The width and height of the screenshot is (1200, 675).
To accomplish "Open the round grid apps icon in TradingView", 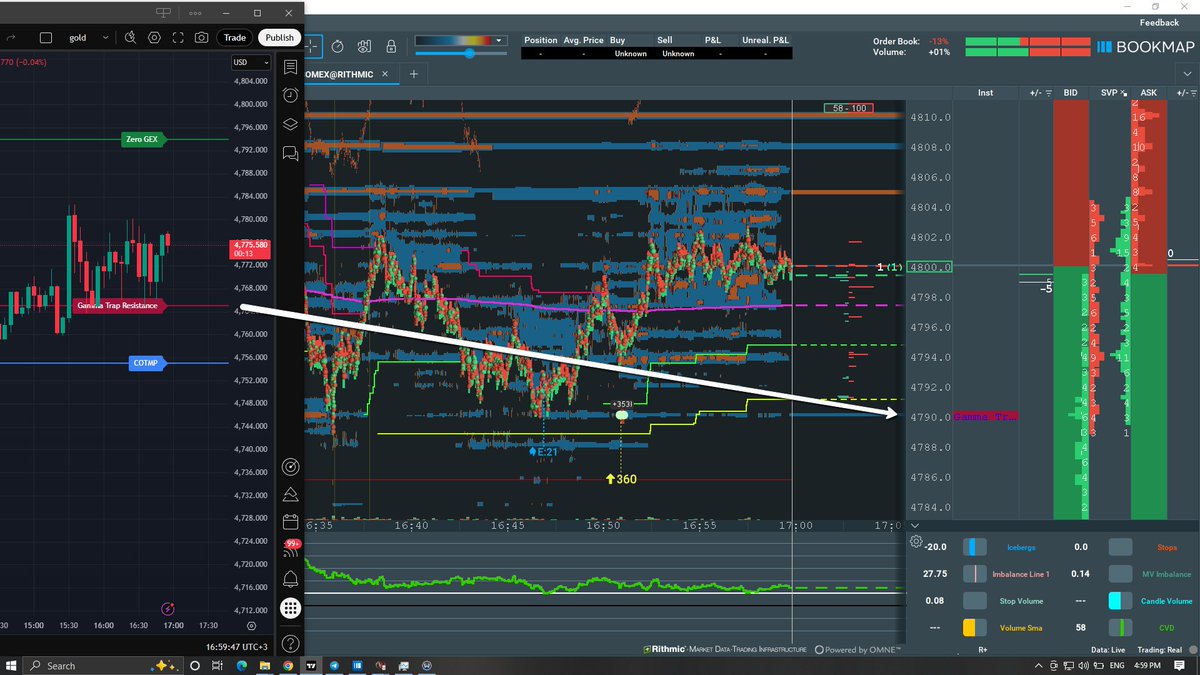I will pos(290,608).
